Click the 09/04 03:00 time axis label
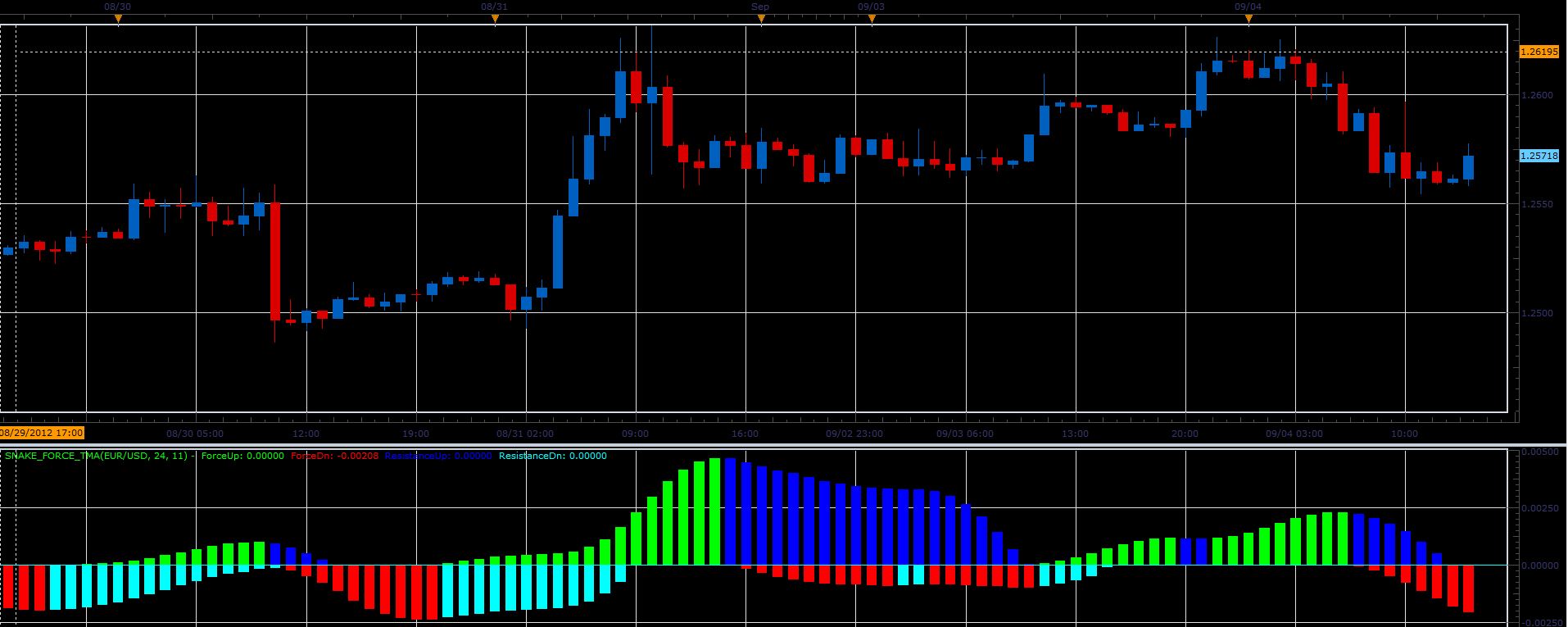 [1294, 434]
